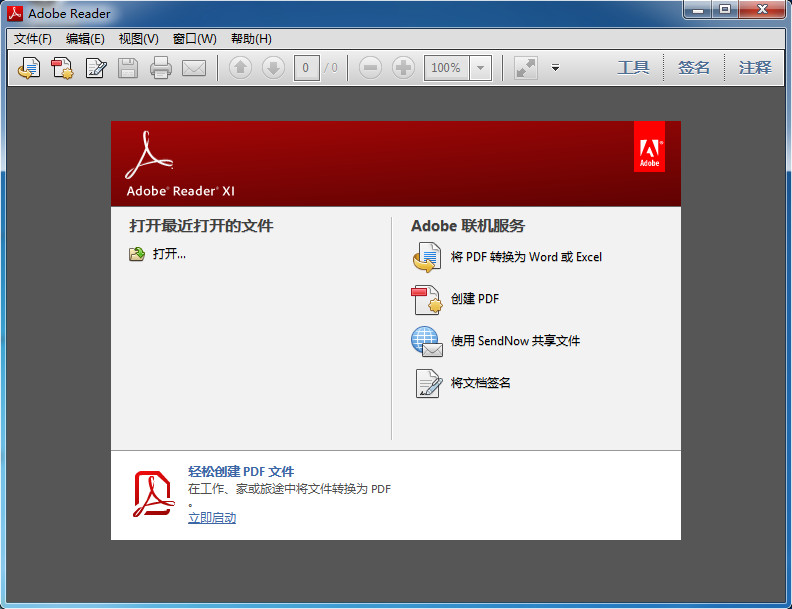Screen dimensions: 792x609
Task: Click the convert PDF to Word toolbar icon
Action: click(x=29, y=68)
